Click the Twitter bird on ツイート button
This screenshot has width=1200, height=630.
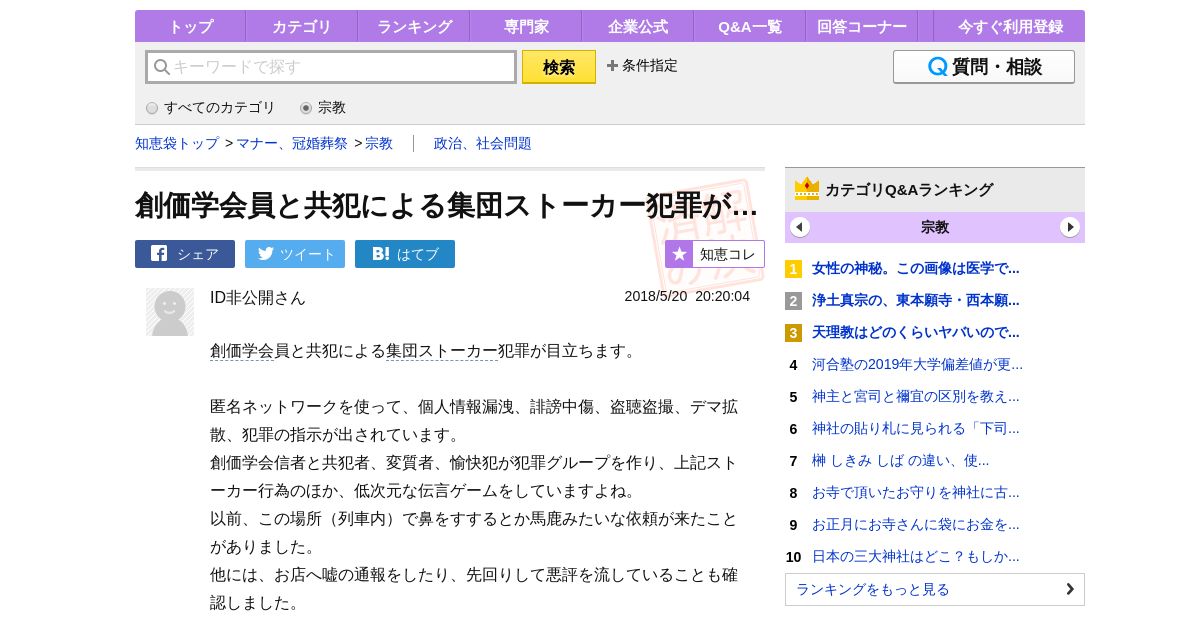coord(265,253)
